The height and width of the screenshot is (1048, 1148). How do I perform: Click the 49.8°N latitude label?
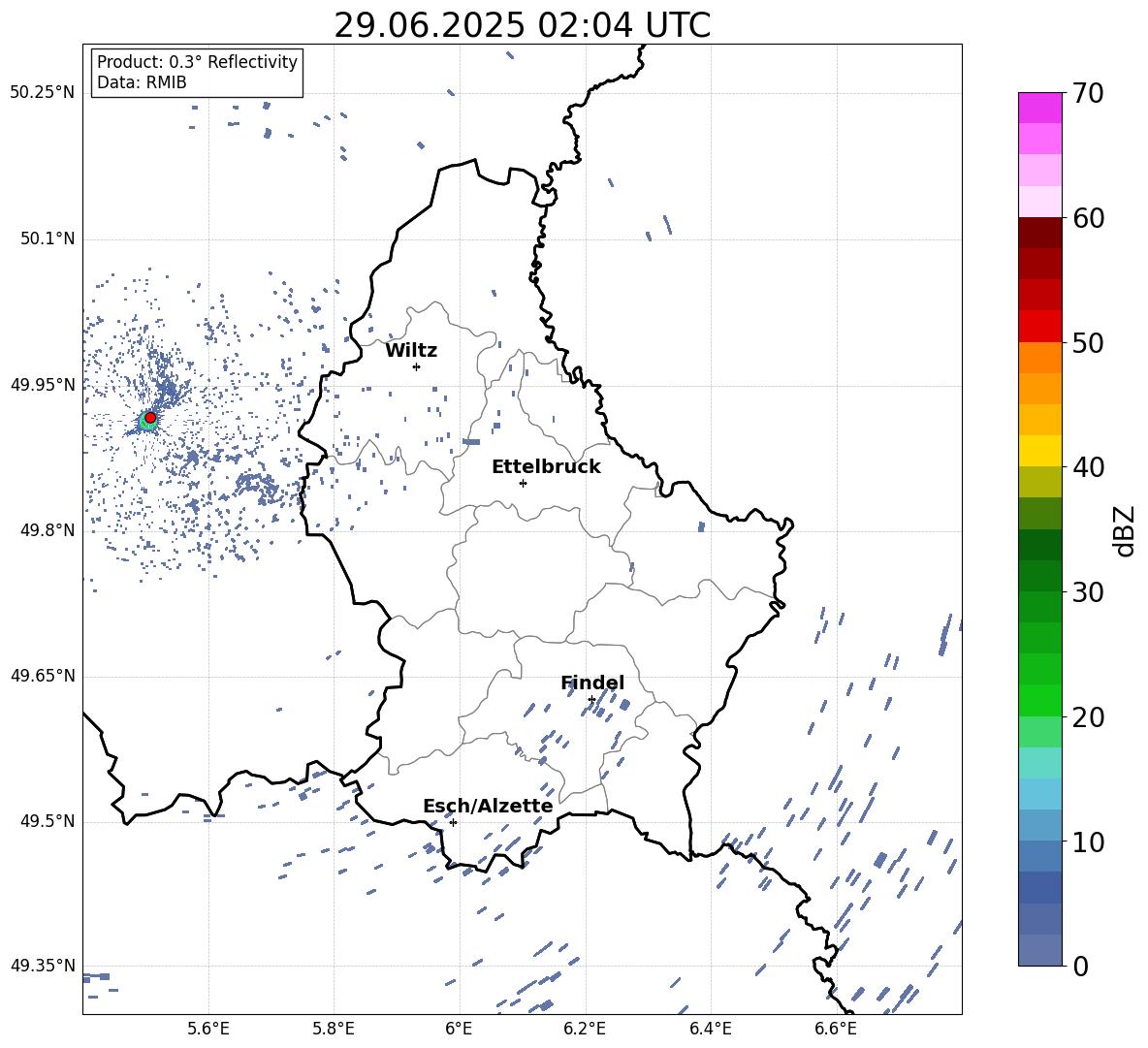coord(47,530)
